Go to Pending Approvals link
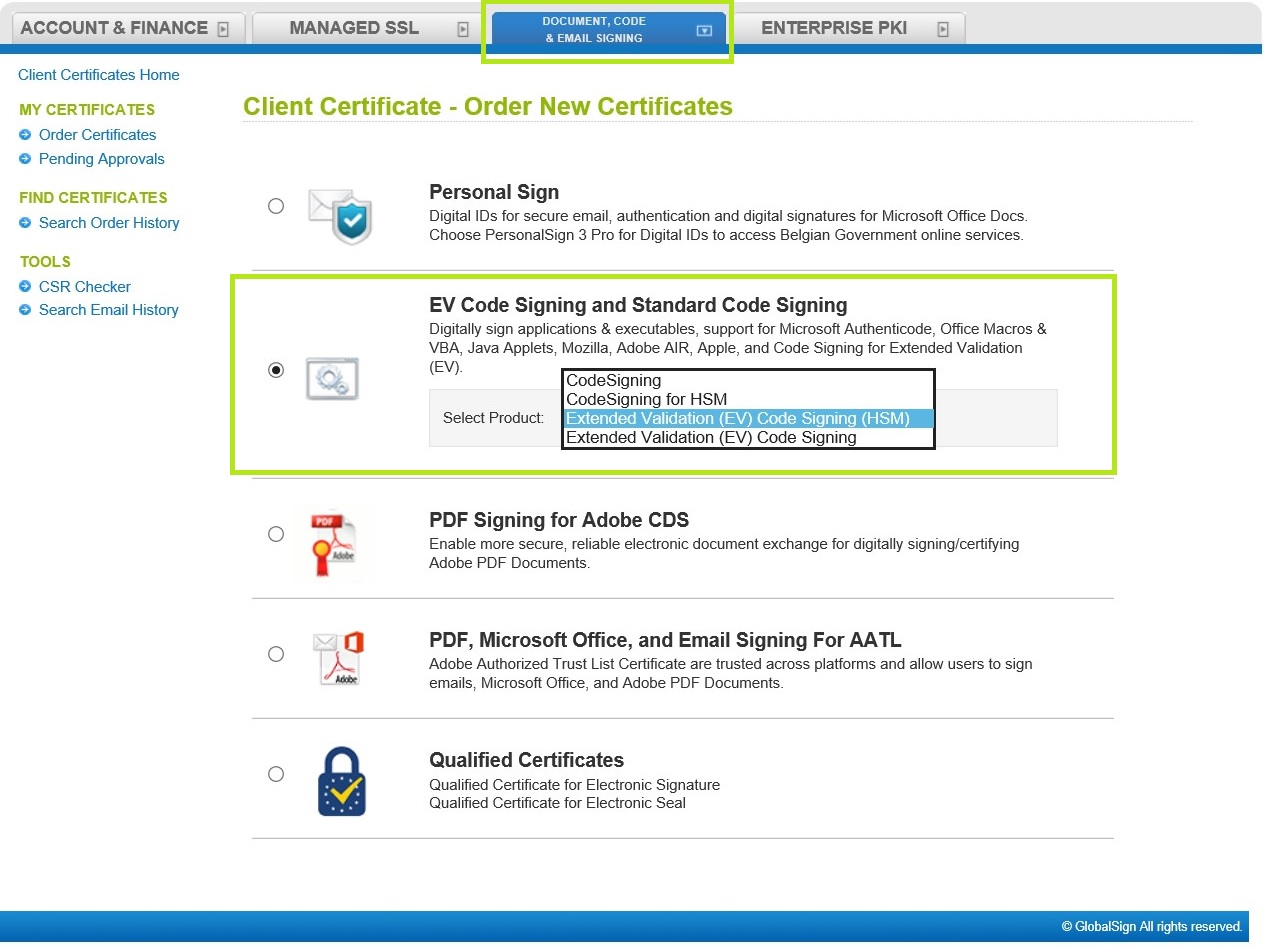This screenshot has width=1264, height=949. pos(101,159)
